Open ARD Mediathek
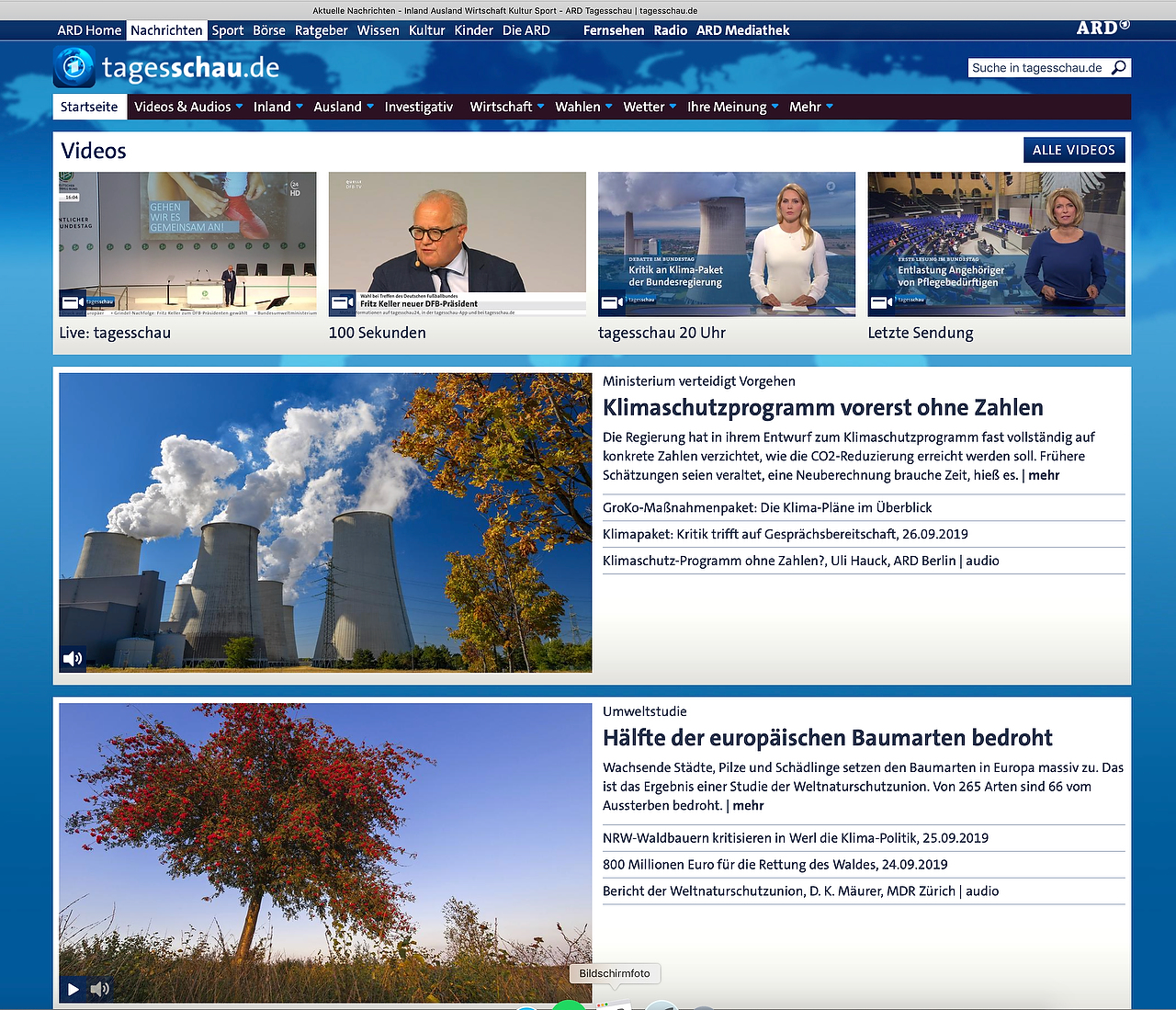Image resolution: width=1176 pixels, height=1010 pixels. (x=743, y=30)
